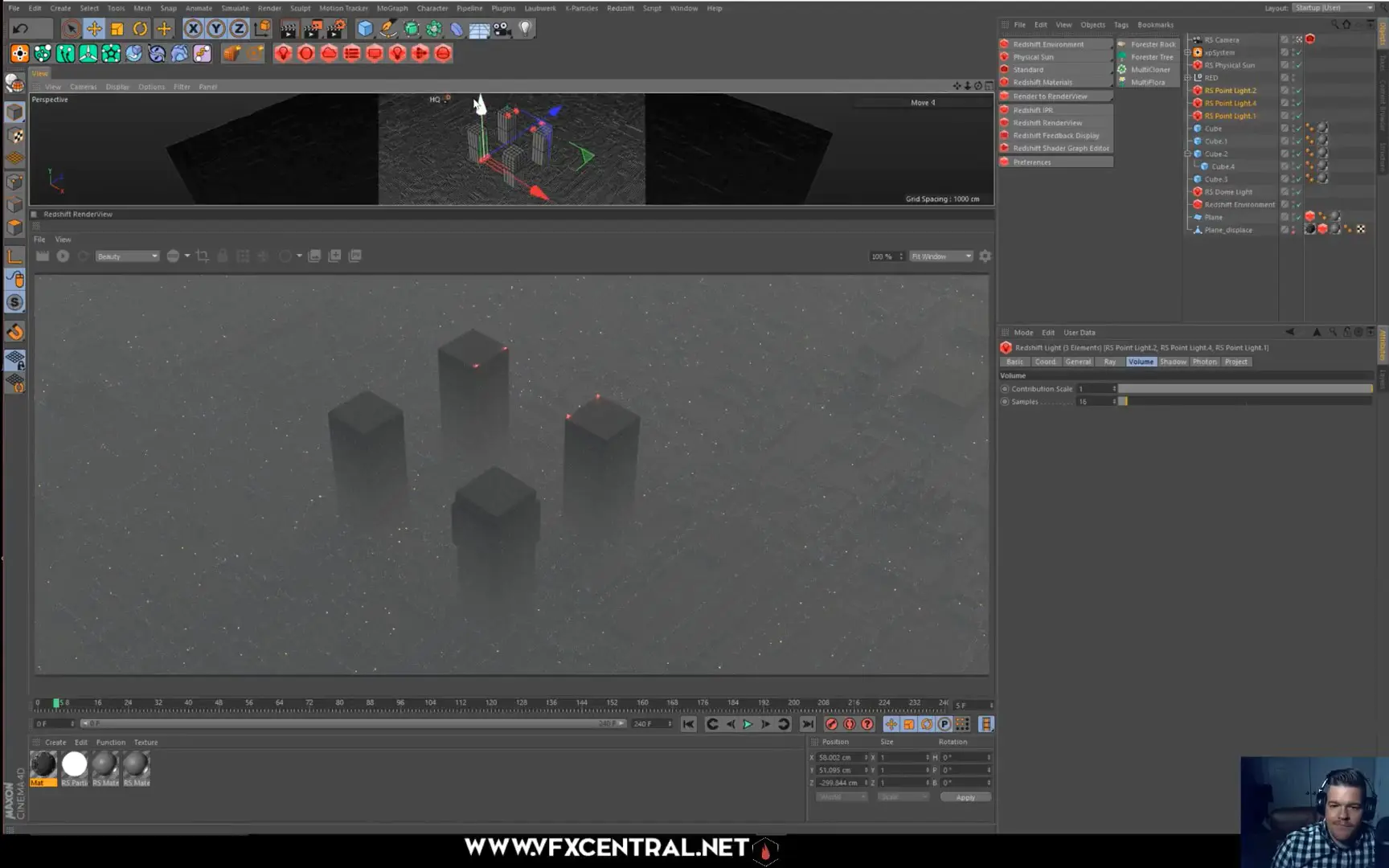Click Play forwards on timeline

(x=748, y=724)
